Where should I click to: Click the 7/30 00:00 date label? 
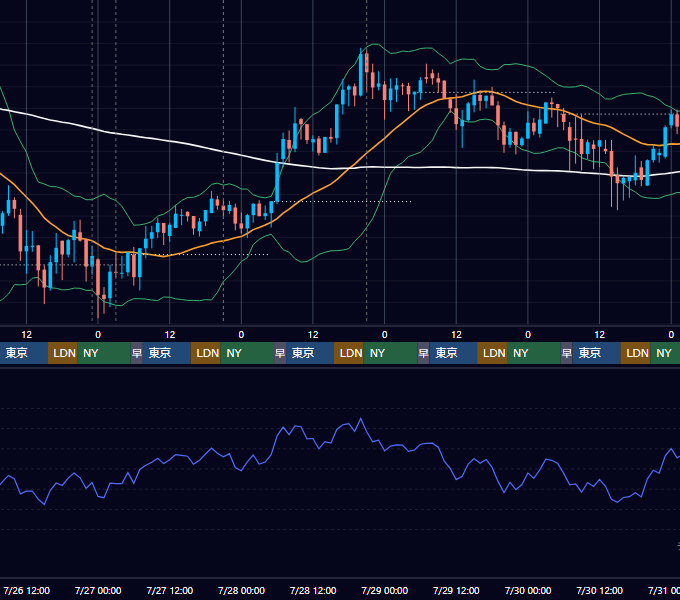[528, 590]
